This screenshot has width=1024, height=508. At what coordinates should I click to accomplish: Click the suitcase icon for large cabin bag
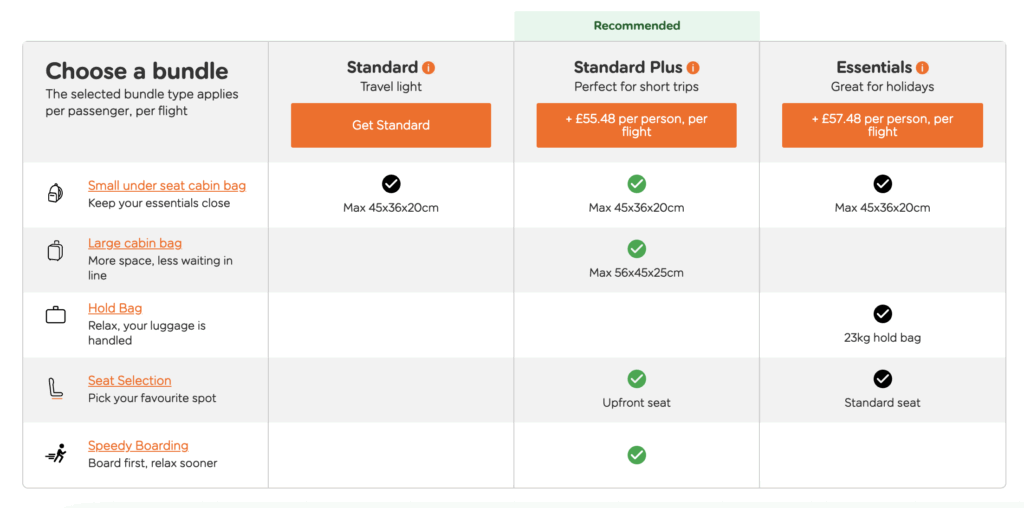56,251
